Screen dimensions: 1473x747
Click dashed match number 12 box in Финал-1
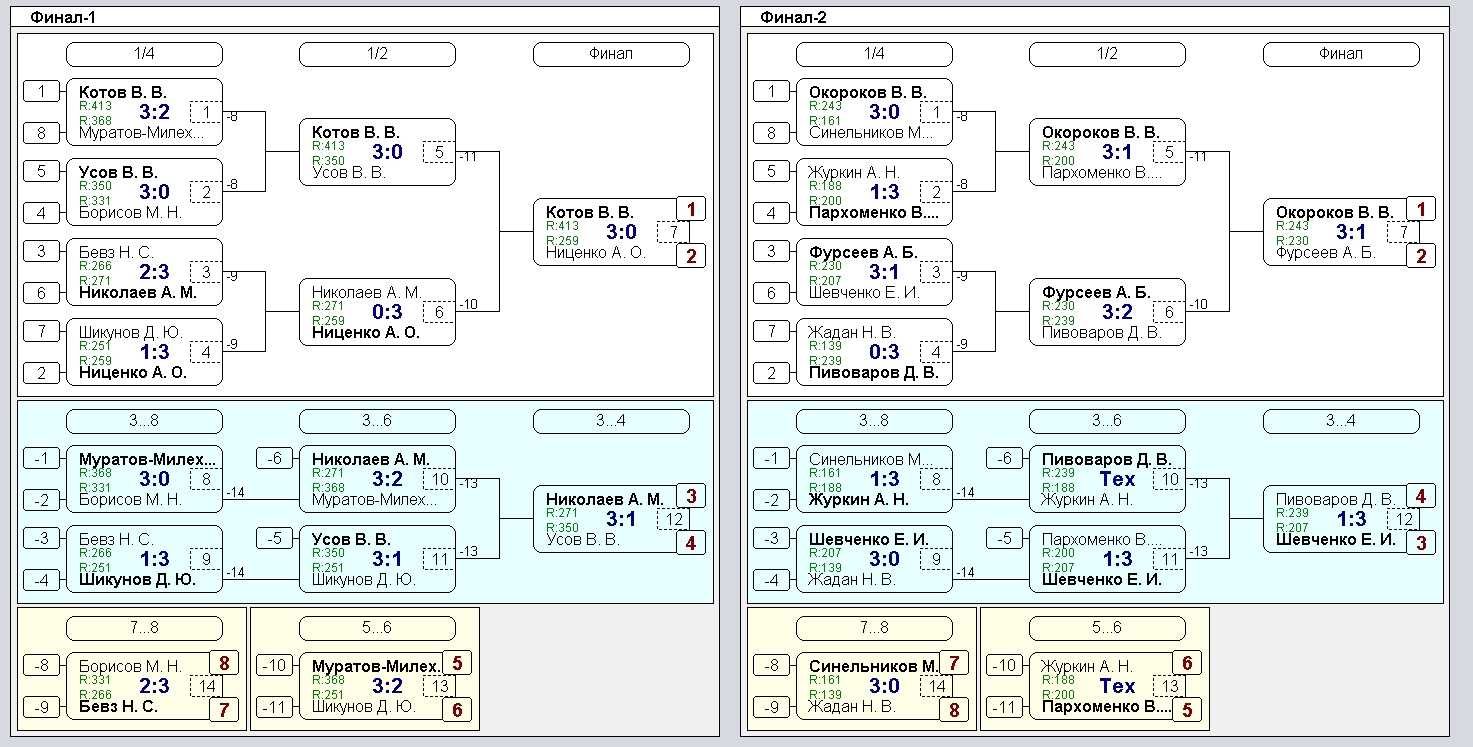[673, 519]
